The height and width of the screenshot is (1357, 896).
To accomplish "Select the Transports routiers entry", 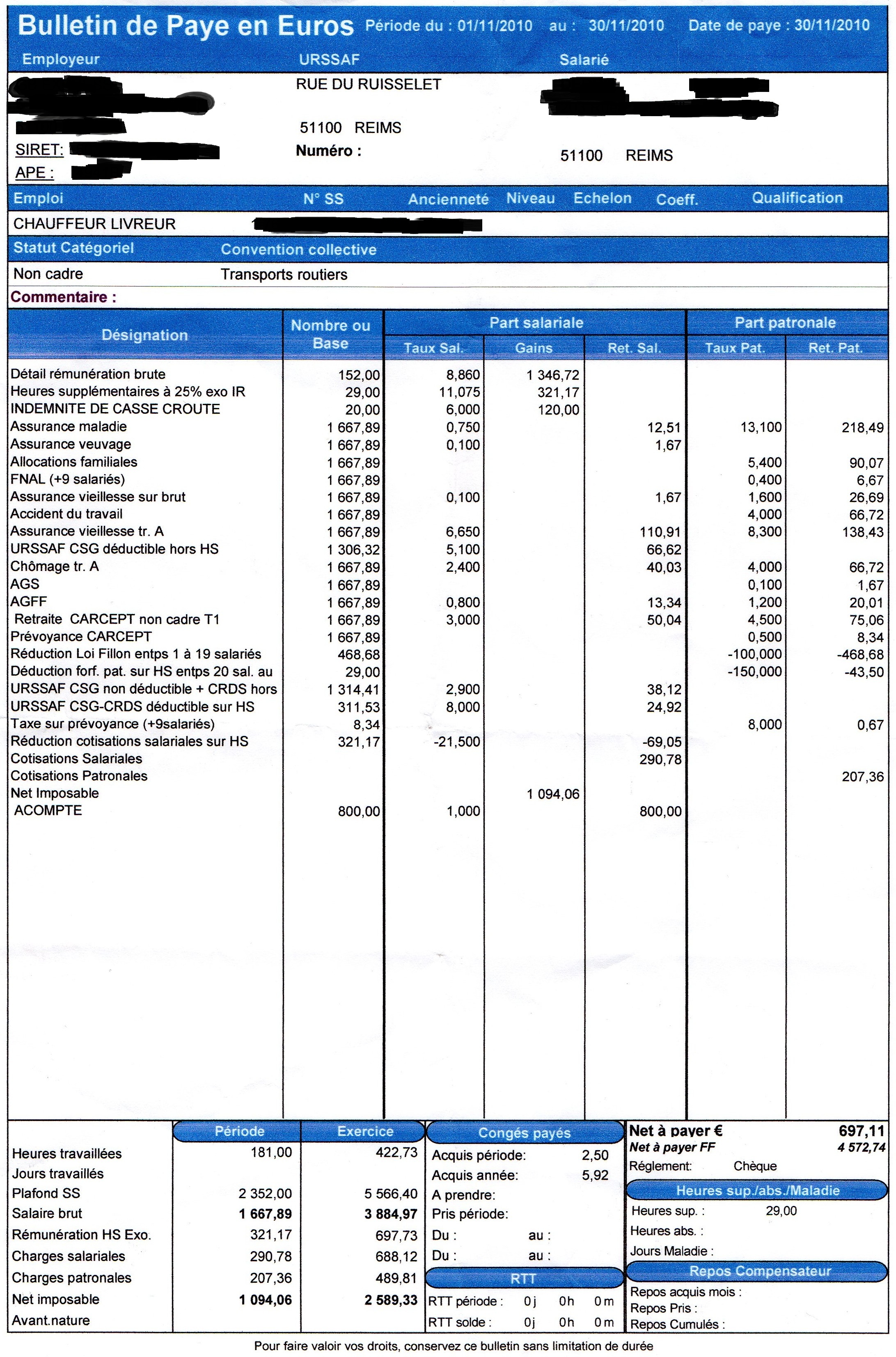I will [284, 274].
